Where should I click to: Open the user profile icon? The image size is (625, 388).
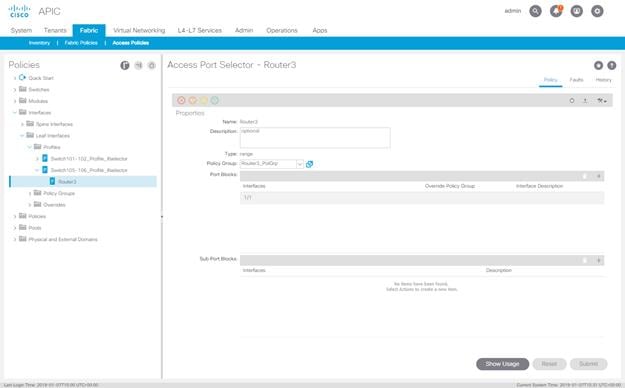tap(577, 11)
